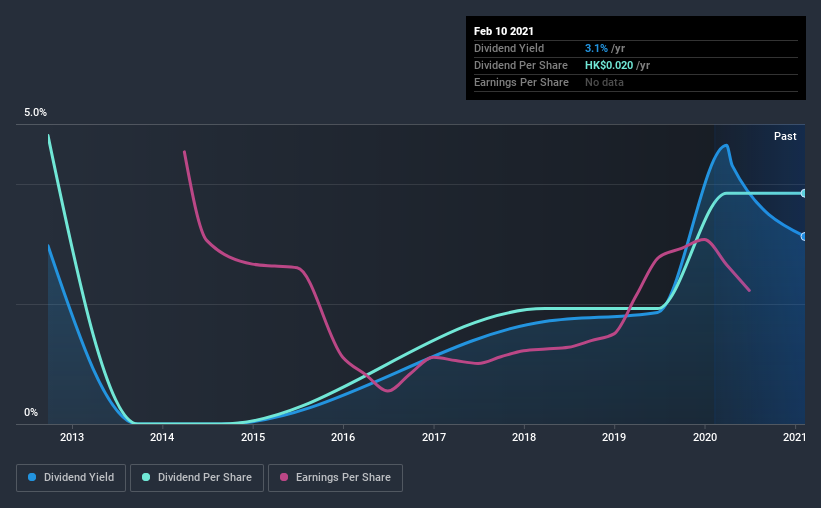Click the 2018 x-axis label

pos(524,437)
